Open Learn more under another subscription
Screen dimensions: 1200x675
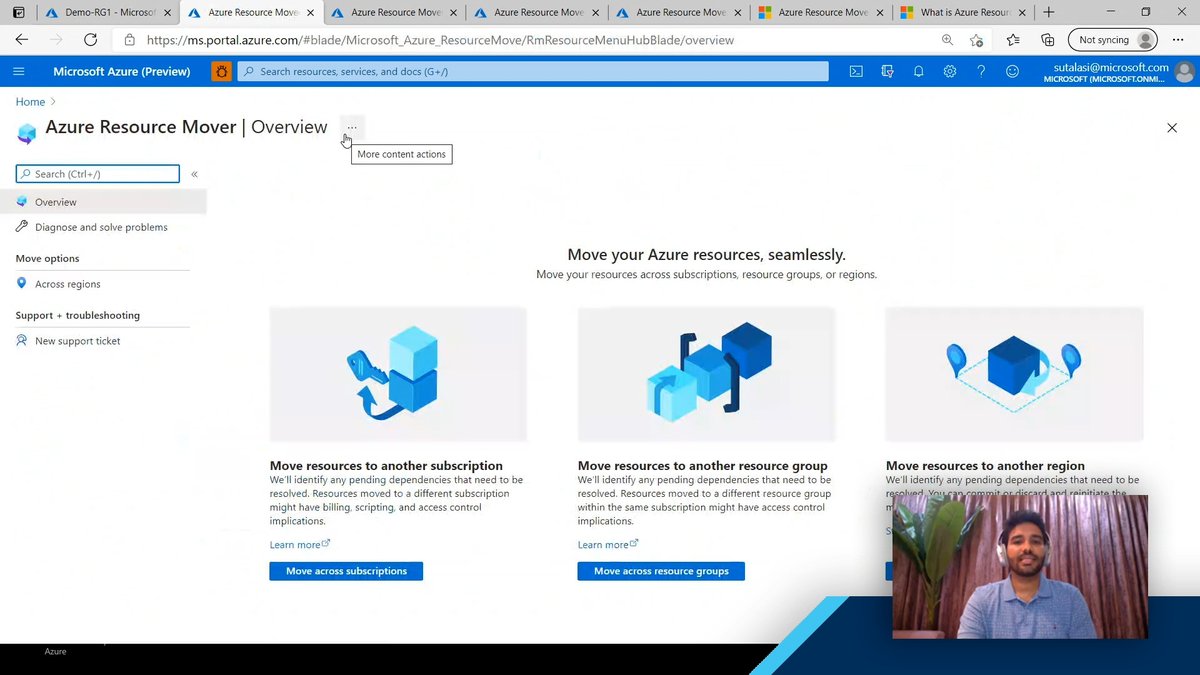point(299,544)
